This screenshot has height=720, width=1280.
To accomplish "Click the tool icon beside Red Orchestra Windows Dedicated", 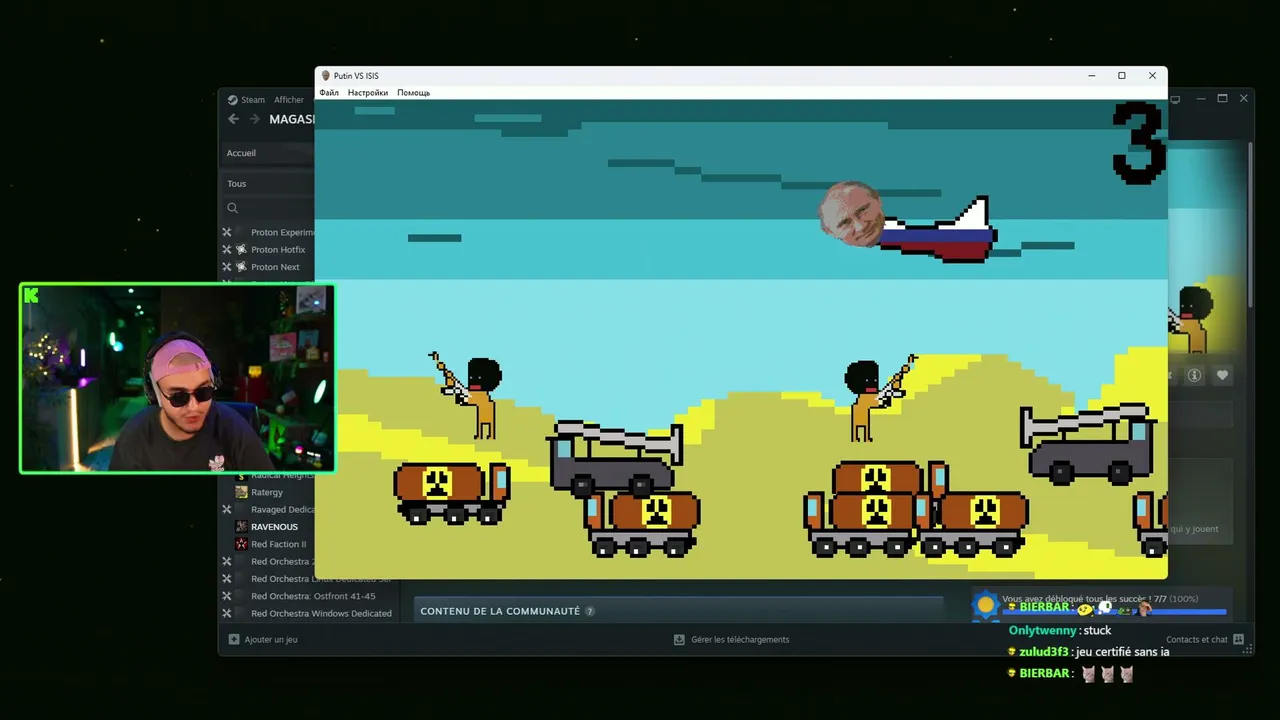I will coord(227,613).
